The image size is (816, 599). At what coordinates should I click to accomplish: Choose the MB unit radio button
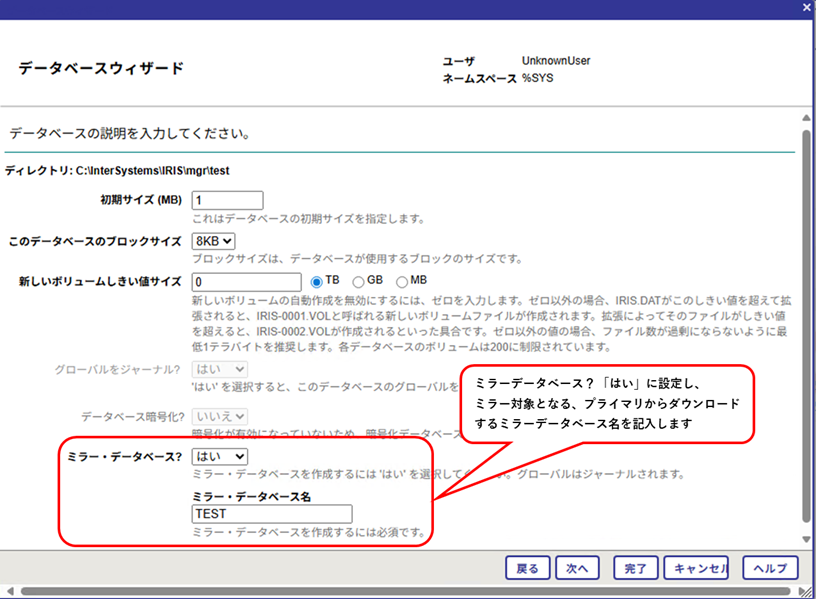(x=402, y=281)
